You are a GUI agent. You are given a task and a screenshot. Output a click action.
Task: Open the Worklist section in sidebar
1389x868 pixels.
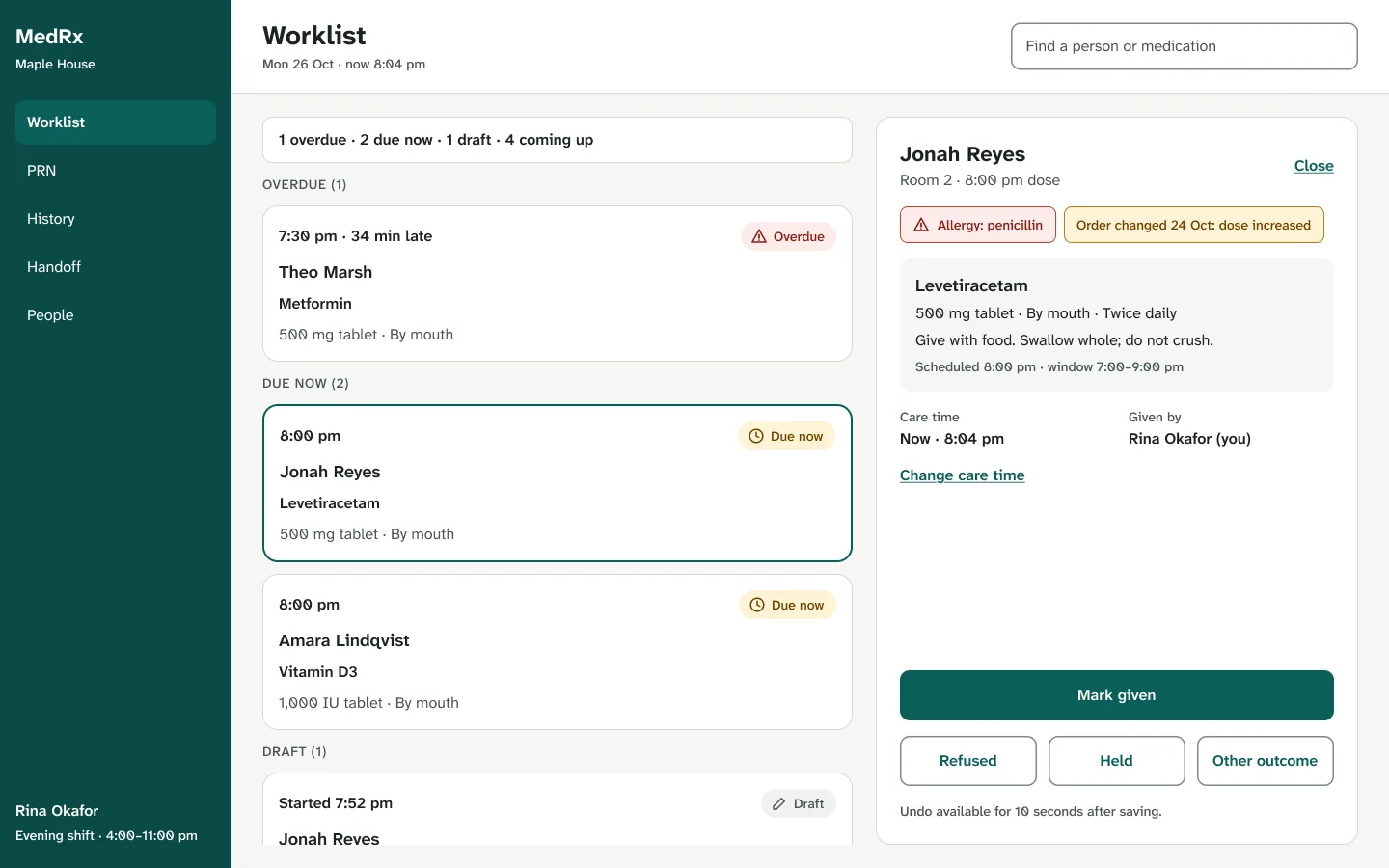click(x=116, y=122)
